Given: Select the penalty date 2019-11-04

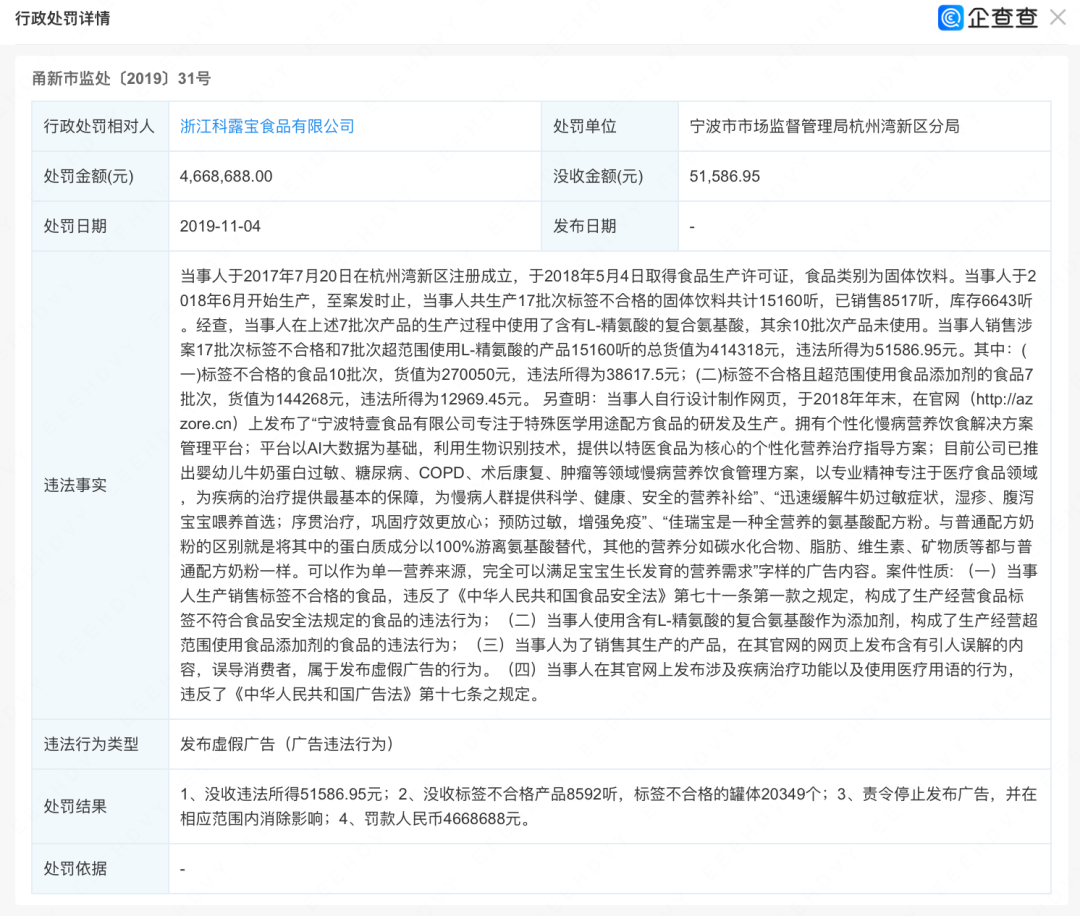Looking at the screenshot, I should tap(220, 226).
